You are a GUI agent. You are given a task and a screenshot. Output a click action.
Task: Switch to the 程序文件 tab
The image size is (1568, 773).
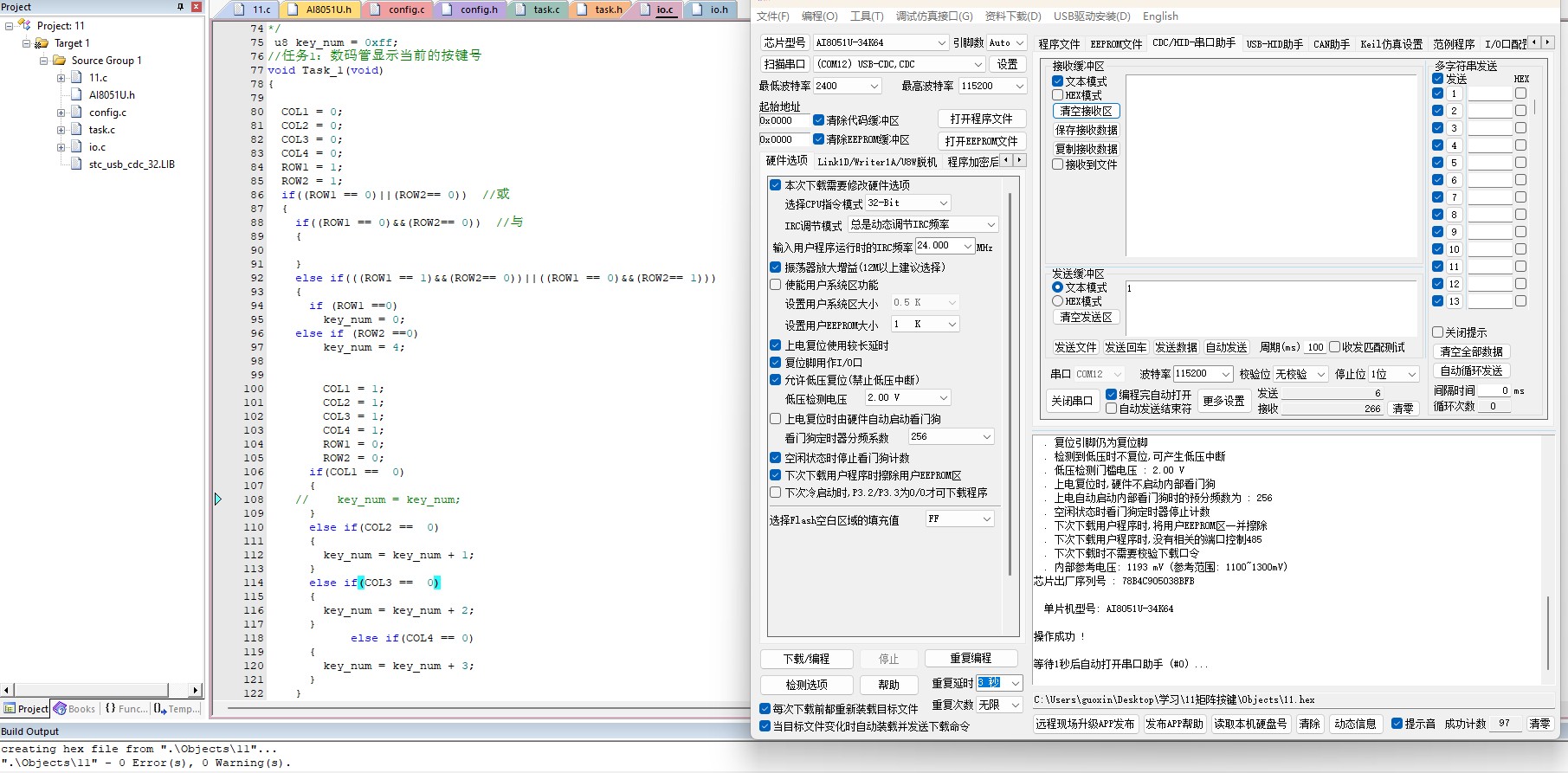(x=1059, y=44)
